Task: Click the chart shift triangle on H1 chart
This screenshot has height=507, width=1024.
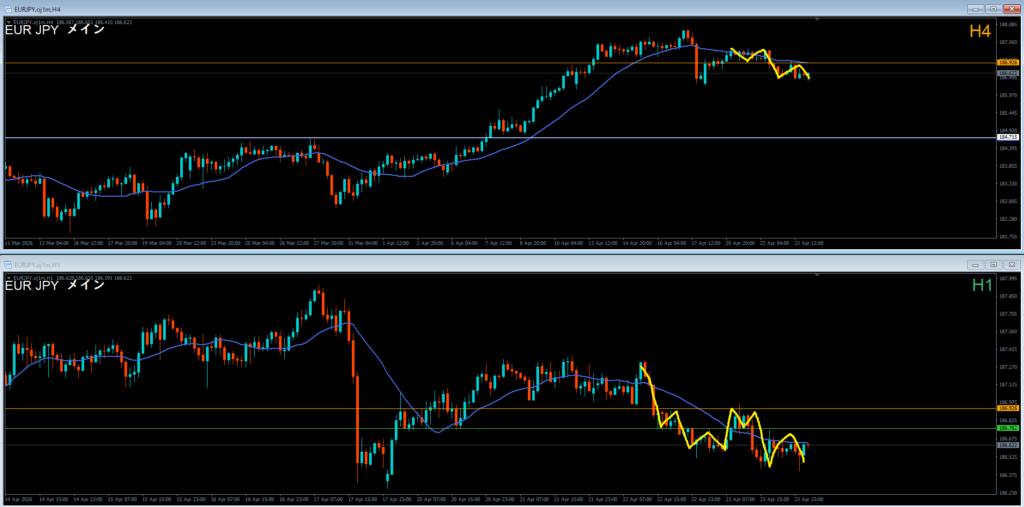Action: 818,276
